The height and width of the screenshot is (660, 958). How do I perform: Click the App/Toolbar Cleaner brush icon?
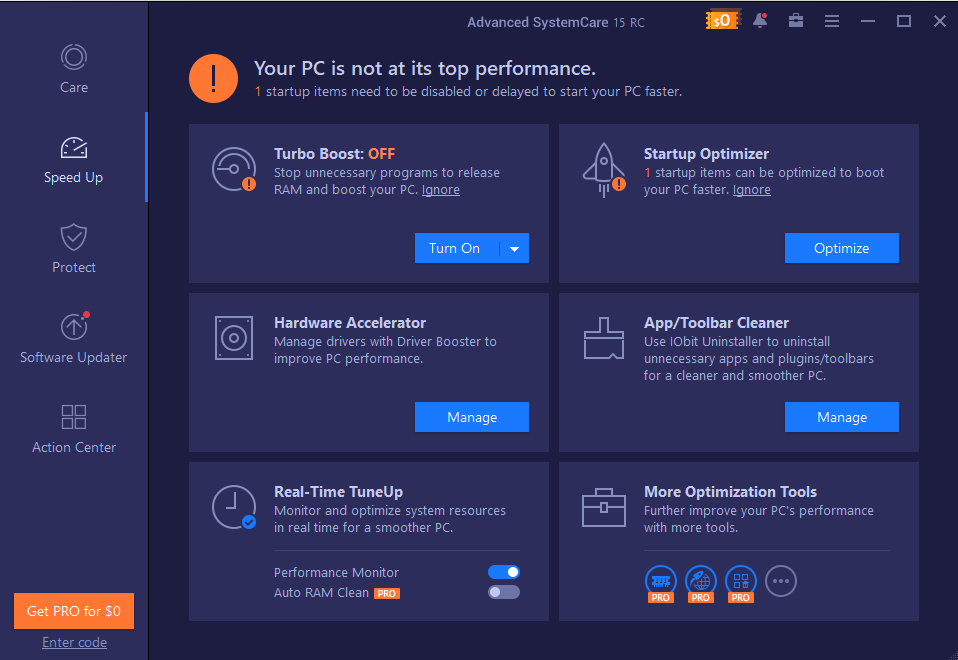pyautogui.click(x=604, y=338)
